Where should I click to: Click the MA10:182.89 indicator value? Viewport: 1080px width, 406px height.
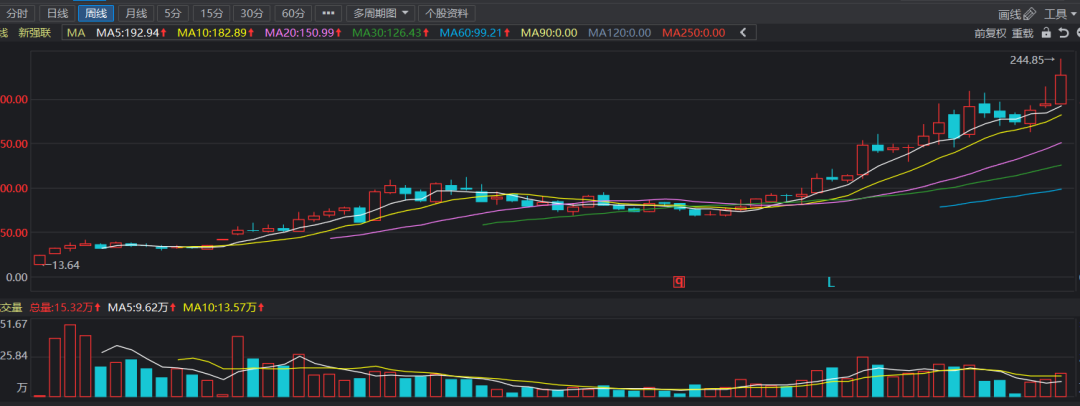[x=216, y=32]
